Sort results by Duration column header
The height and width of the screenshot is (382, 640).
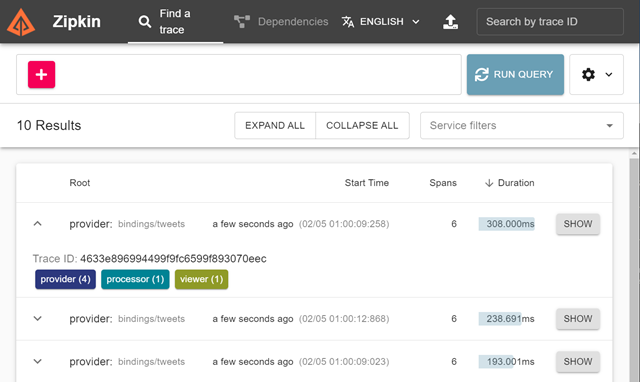509,183
